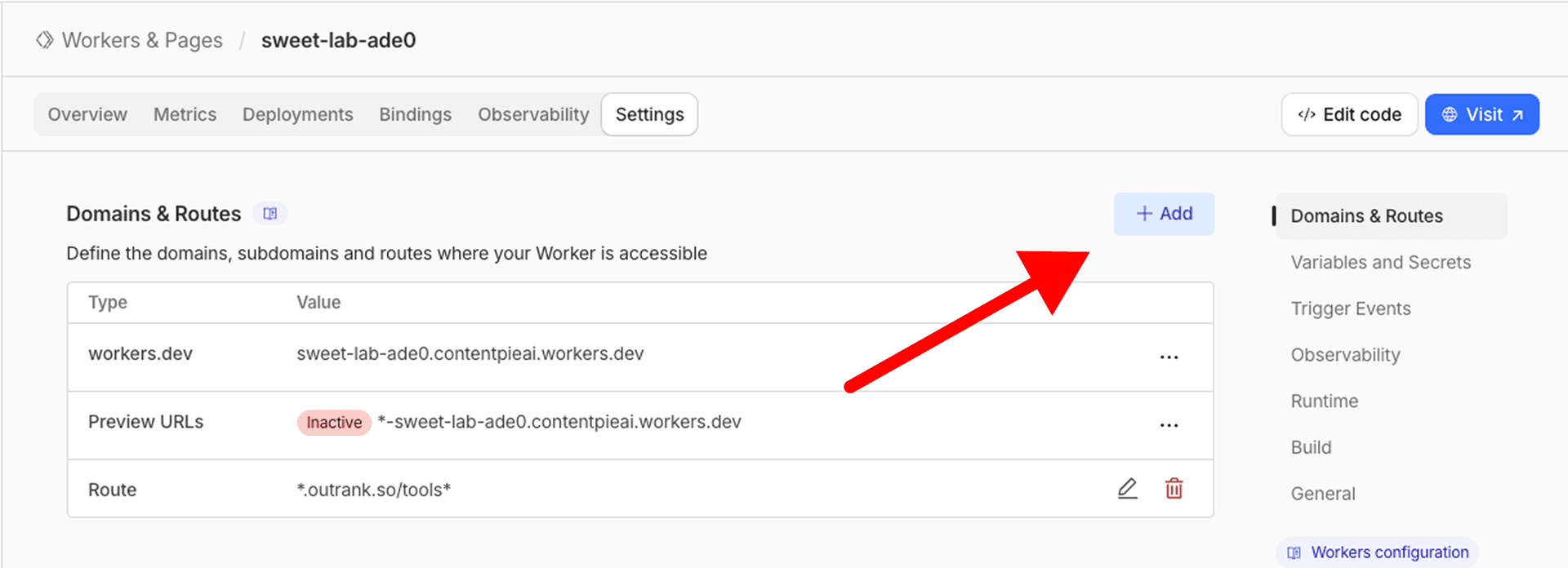Click the external-link arrow on the Visit button
Image resolution: width=1568 pixels, height=568 pixels.
[1518, 114]
